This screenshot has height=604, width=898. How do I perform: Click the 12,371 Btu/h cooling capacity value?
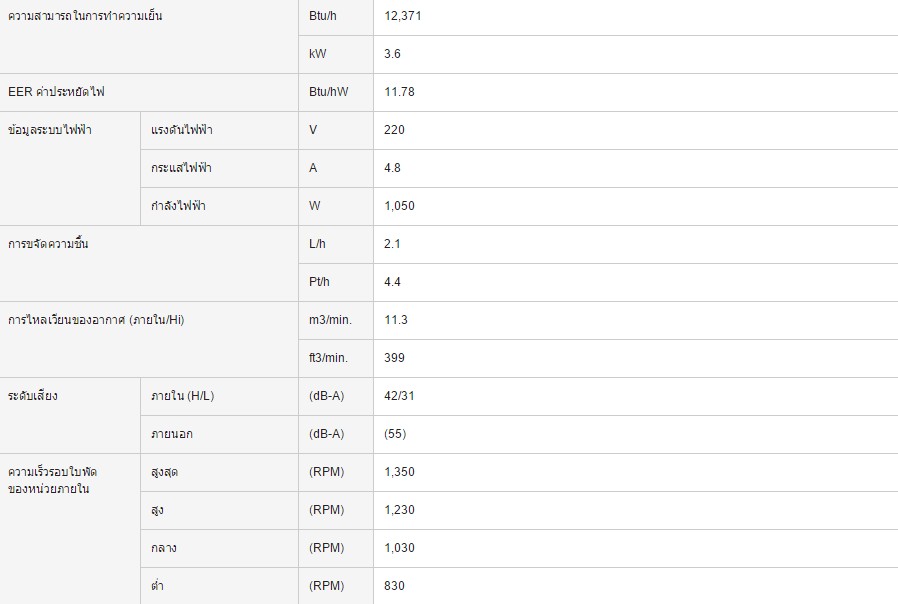tap(403, 16)
